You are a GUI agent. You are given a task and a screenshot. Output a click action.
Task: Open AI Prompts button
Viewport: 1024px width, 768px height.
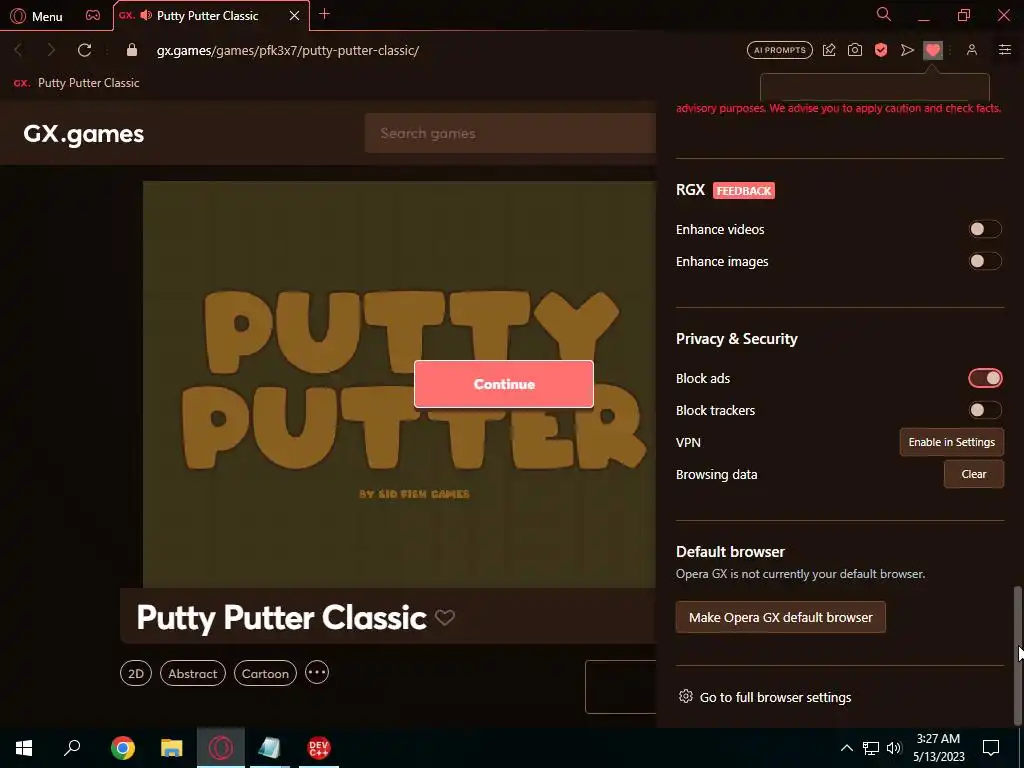point(780,50)
